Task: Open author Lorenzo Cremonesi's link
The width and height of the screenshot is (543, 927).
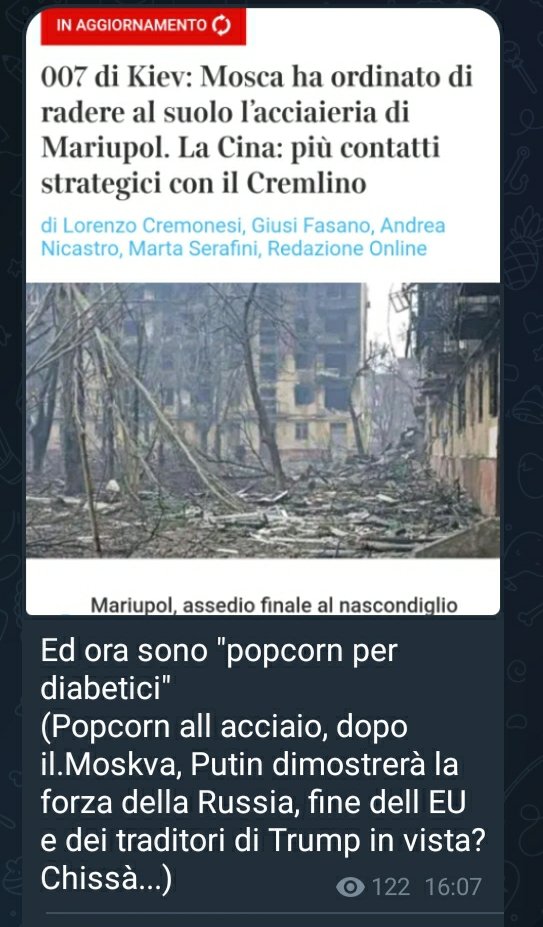Action: [x=144, y=226]
